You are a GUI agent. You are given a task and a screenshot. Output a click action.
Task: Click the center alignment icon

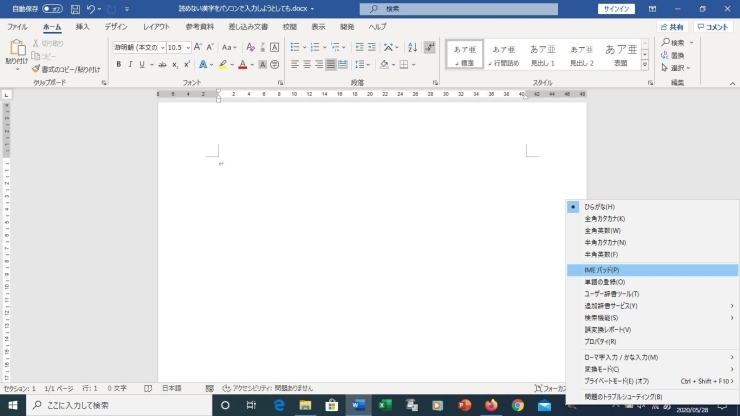click(x=308, y=65)
